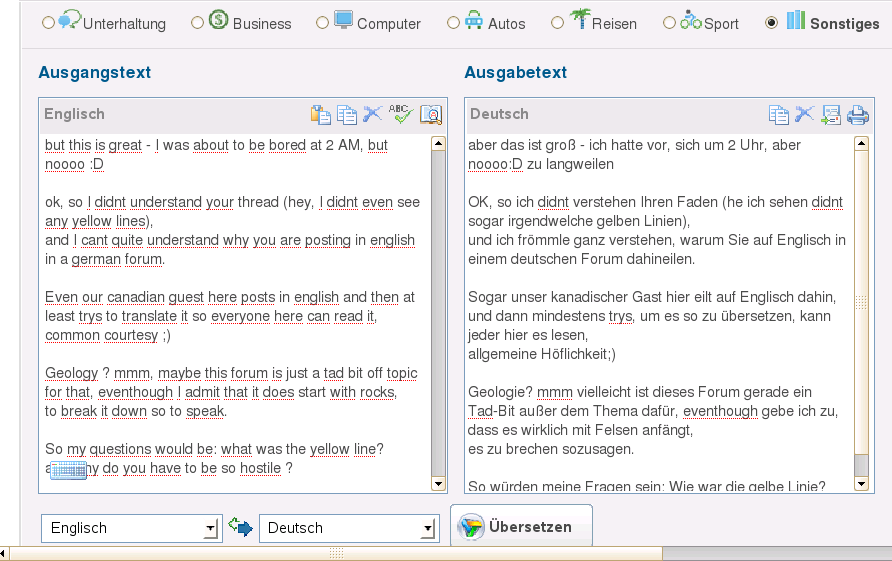Click the Computer monitor icon

click(x=344, y=19)
